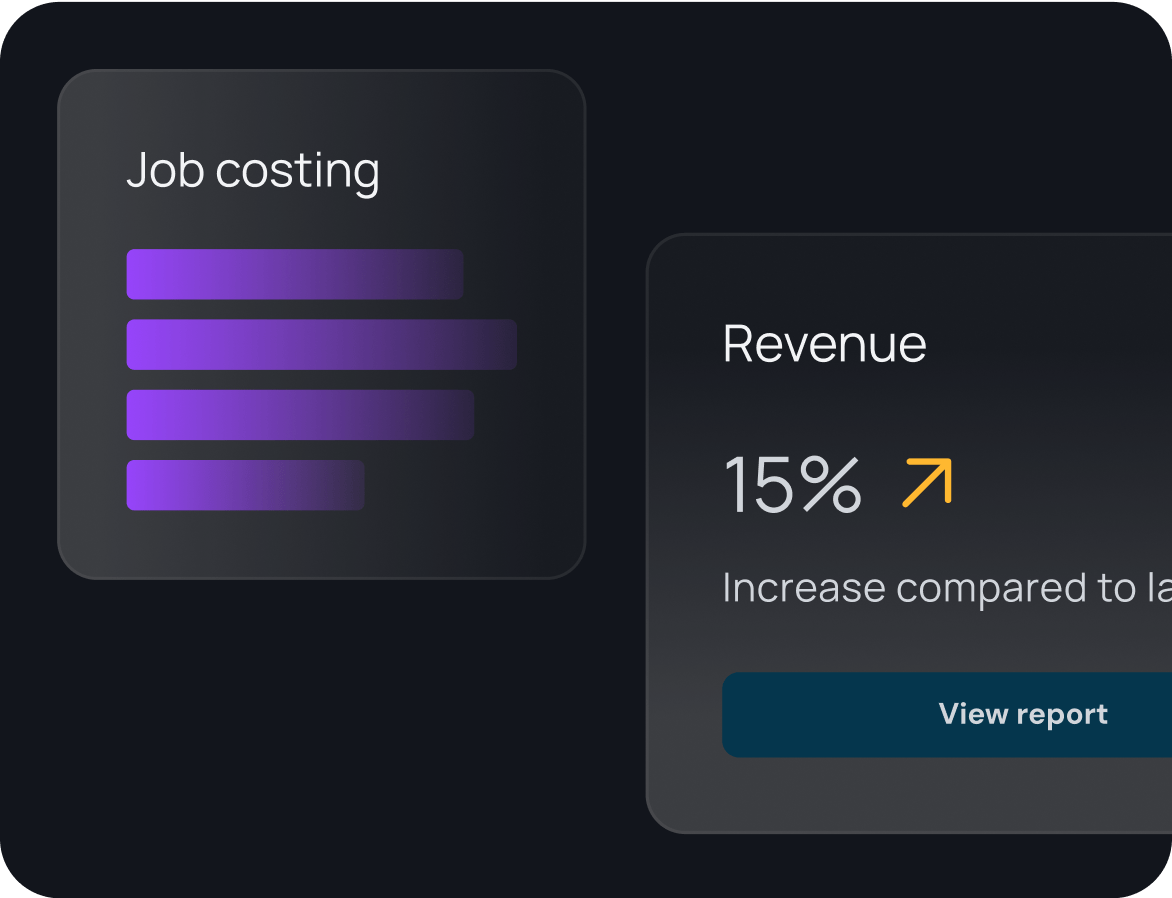Select the shortest purple bar at bottom
The width and height of the screenshot is (1172, 898).
[x=245, y=486]
